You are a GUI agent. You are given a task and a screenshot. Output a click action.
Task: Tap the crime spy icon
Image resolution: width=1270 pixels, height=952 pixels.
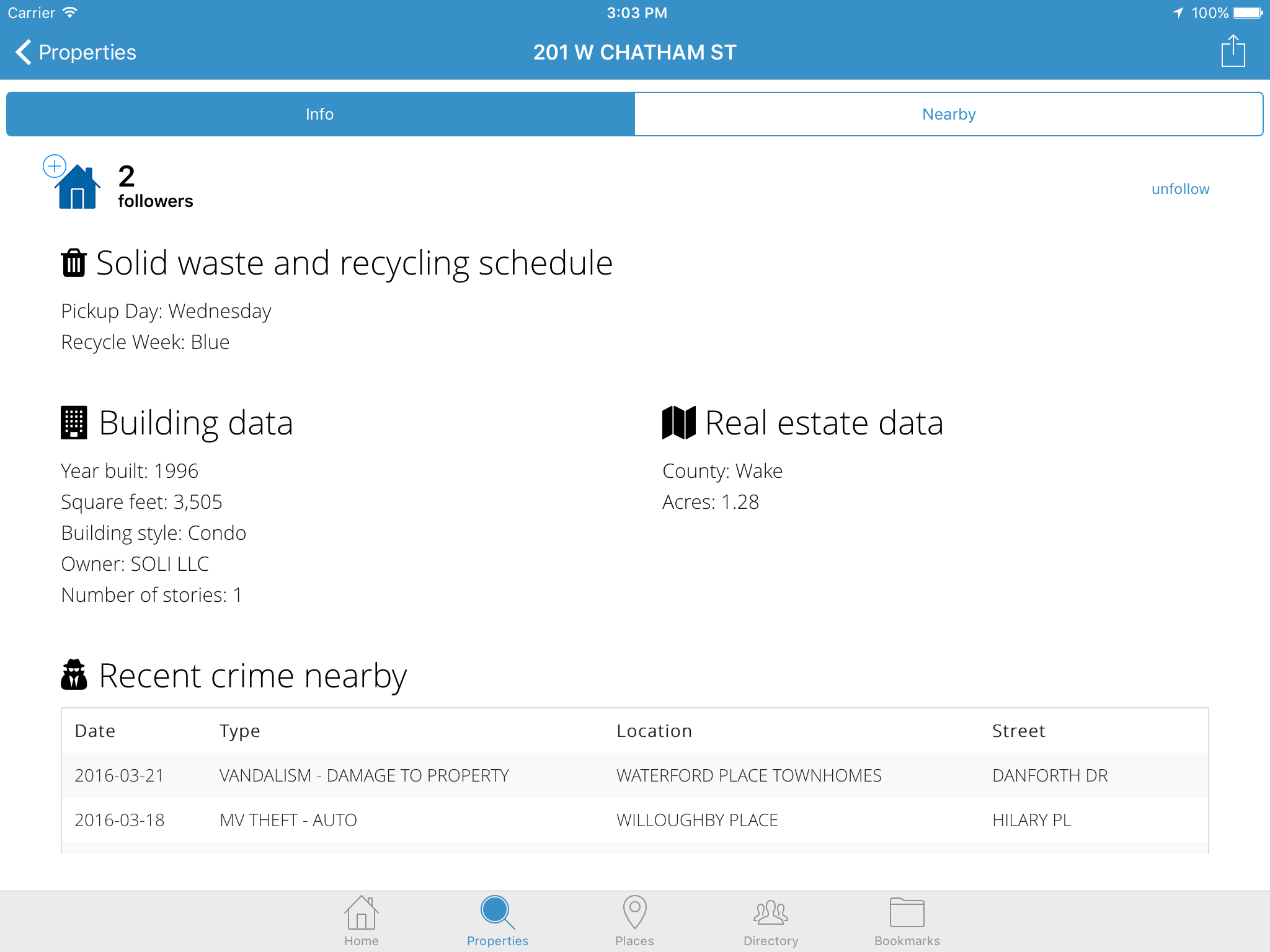pos(74,675)
